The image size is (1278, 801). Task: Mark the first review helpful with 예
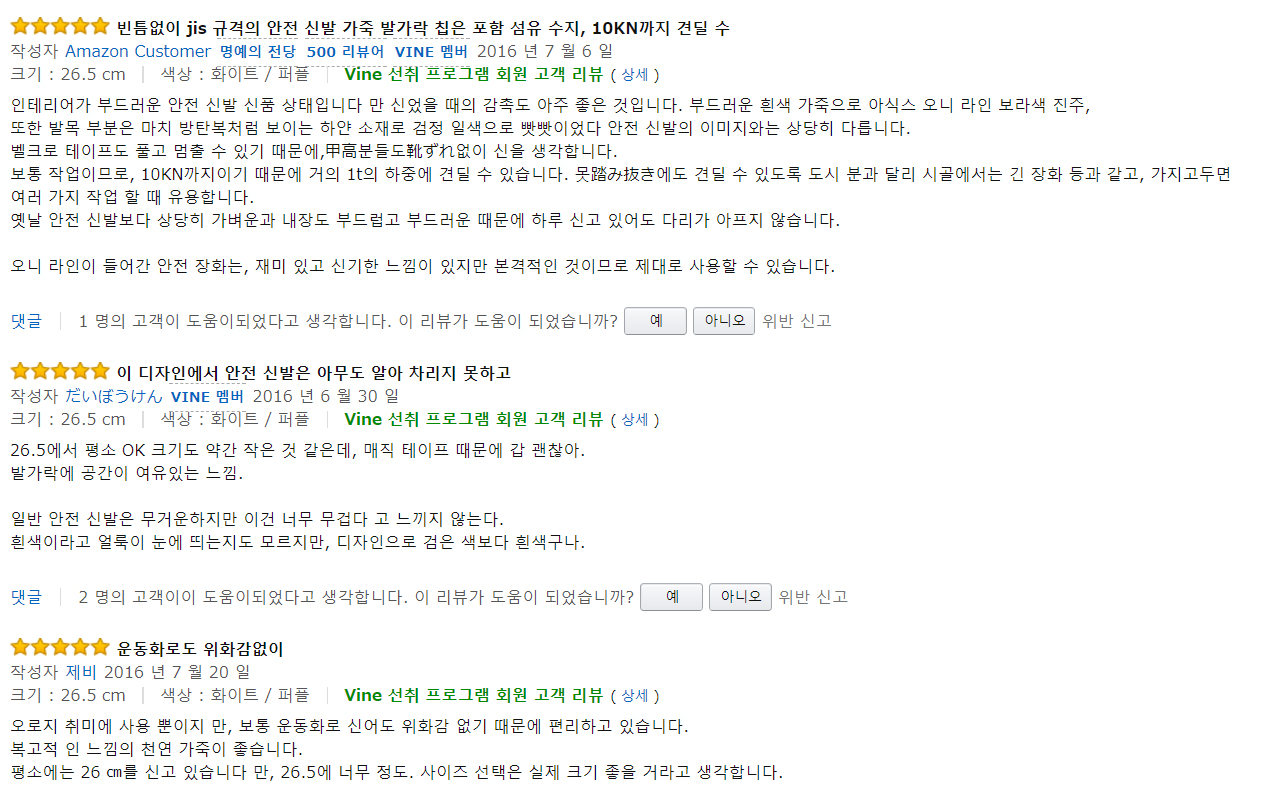pyautogui.click(x=655, y=321)
